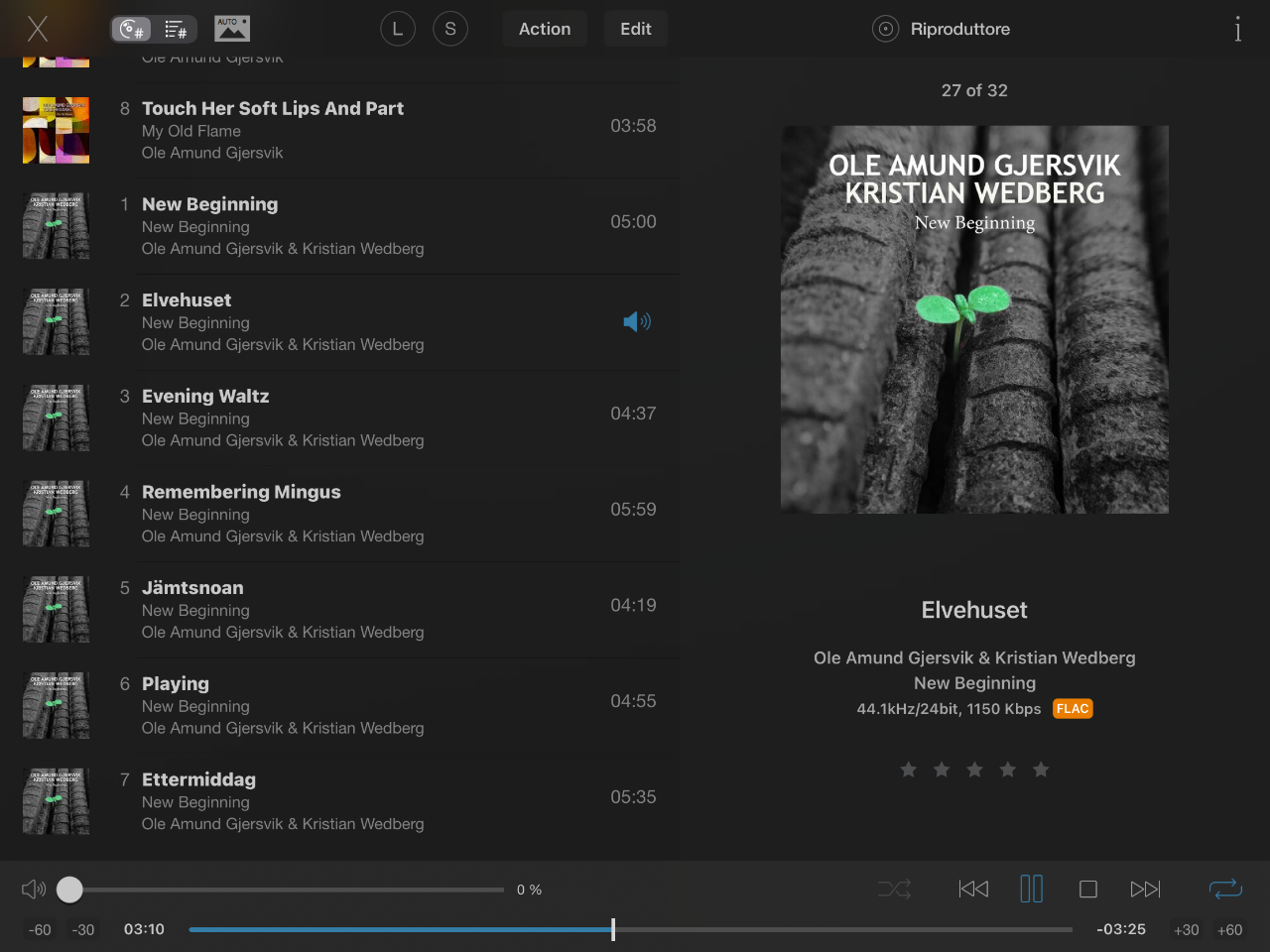Close the playlist with the X icon

click(38, 29)
